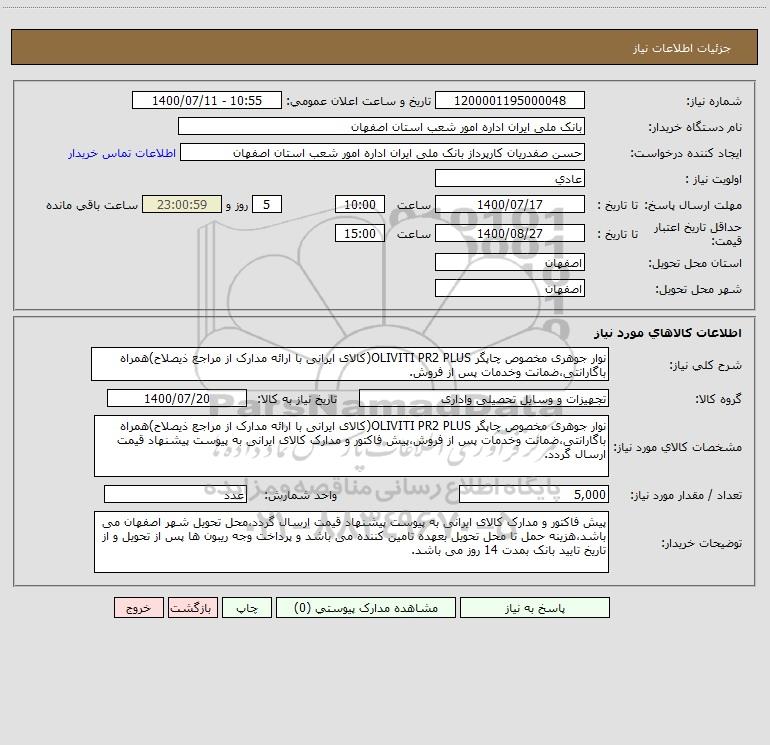Click the نام دستگاه خریدار label
Viewport: 770px width, 745px height.
[695, 128]
